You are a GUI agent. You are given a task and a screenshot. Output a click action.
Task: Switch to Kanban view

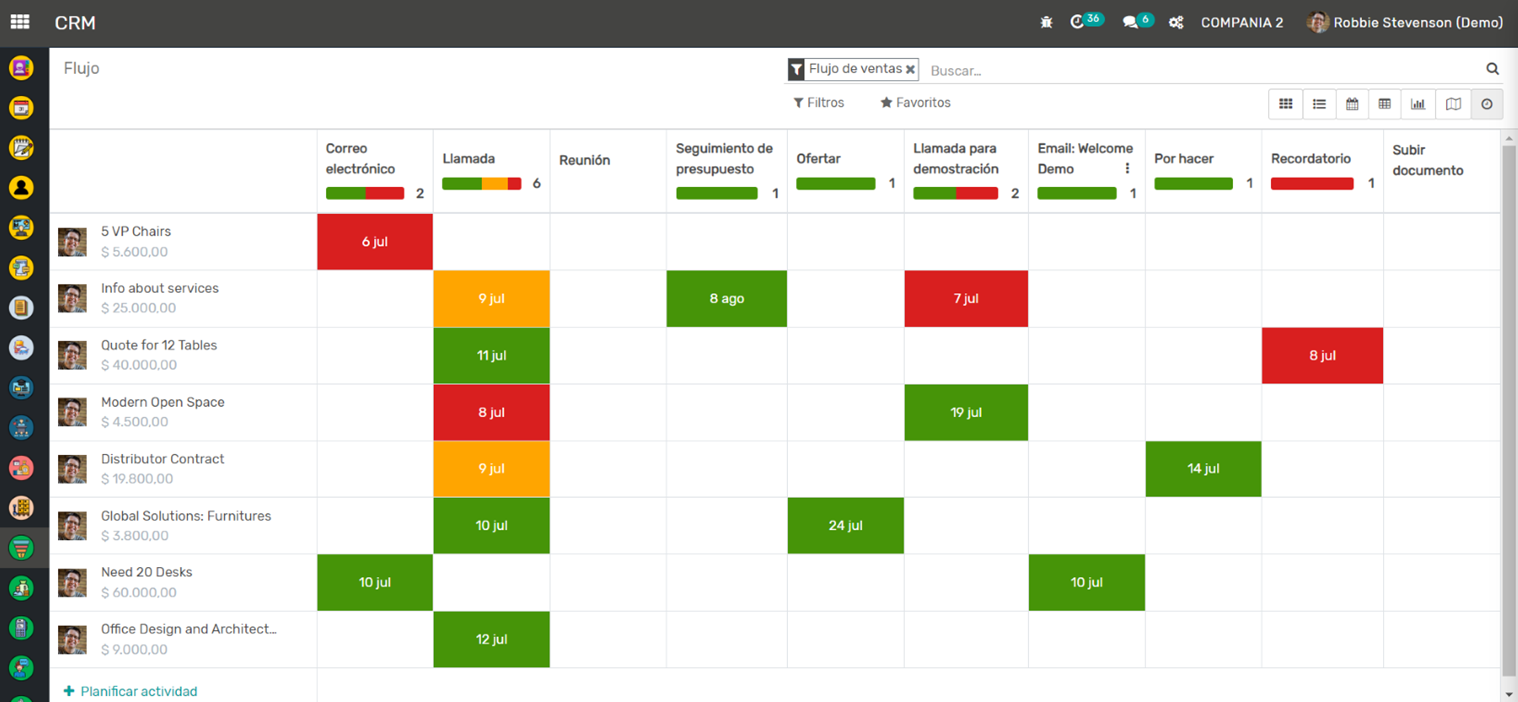pos(1286,104)
